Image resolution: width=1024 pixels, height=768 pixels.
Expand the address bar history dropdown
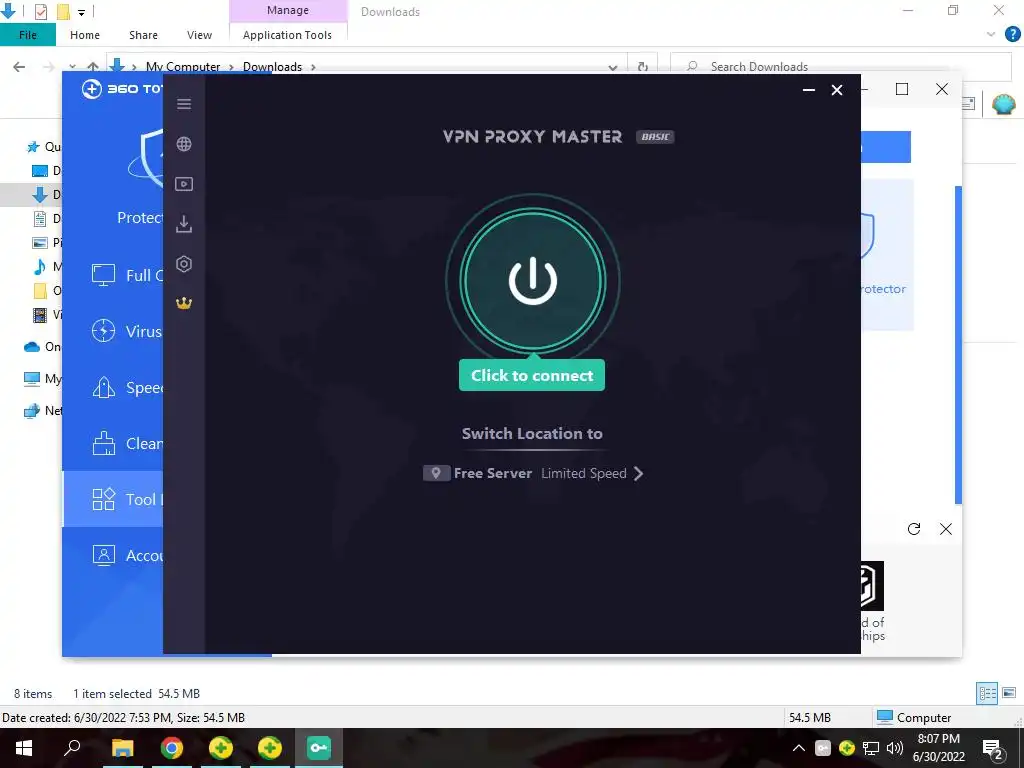point(613,67)
